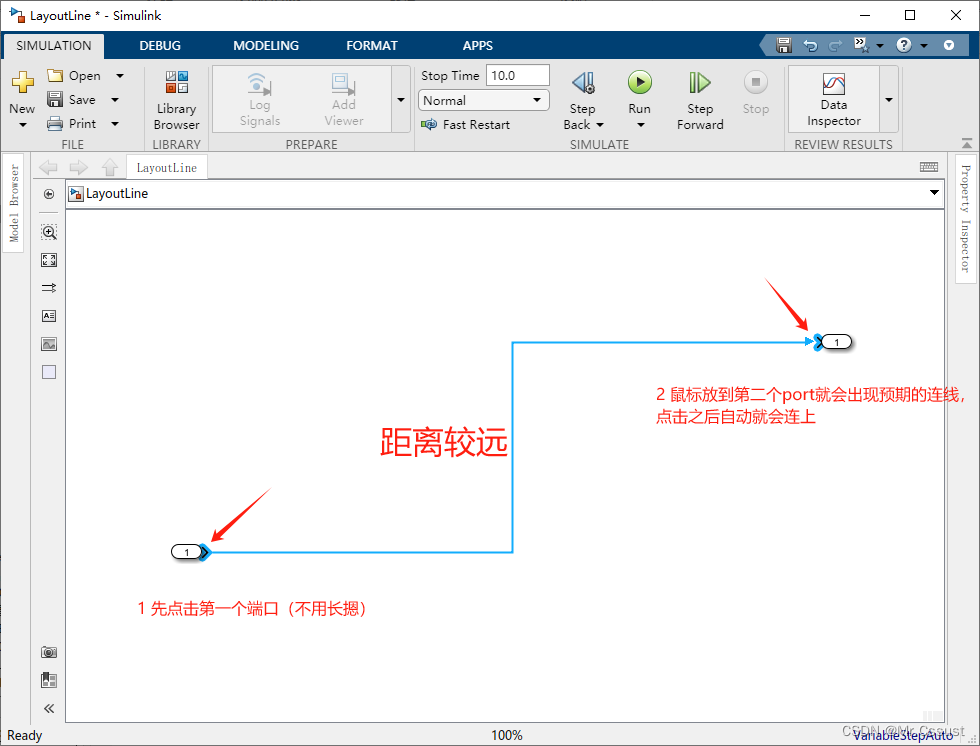This screenshot has height=746, width=980.
Task: Click the 100% zoom indicator
Action: [x=507, y=734]
